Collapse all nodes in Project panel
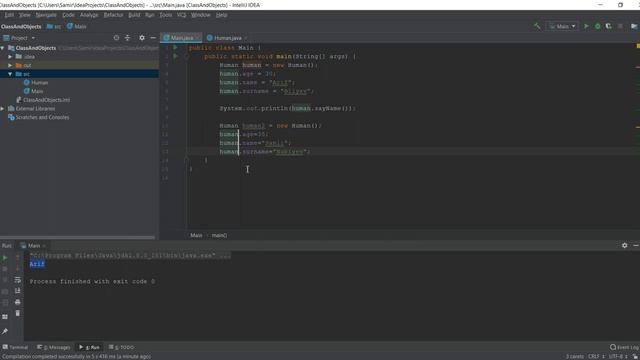 tap(127, 38)
